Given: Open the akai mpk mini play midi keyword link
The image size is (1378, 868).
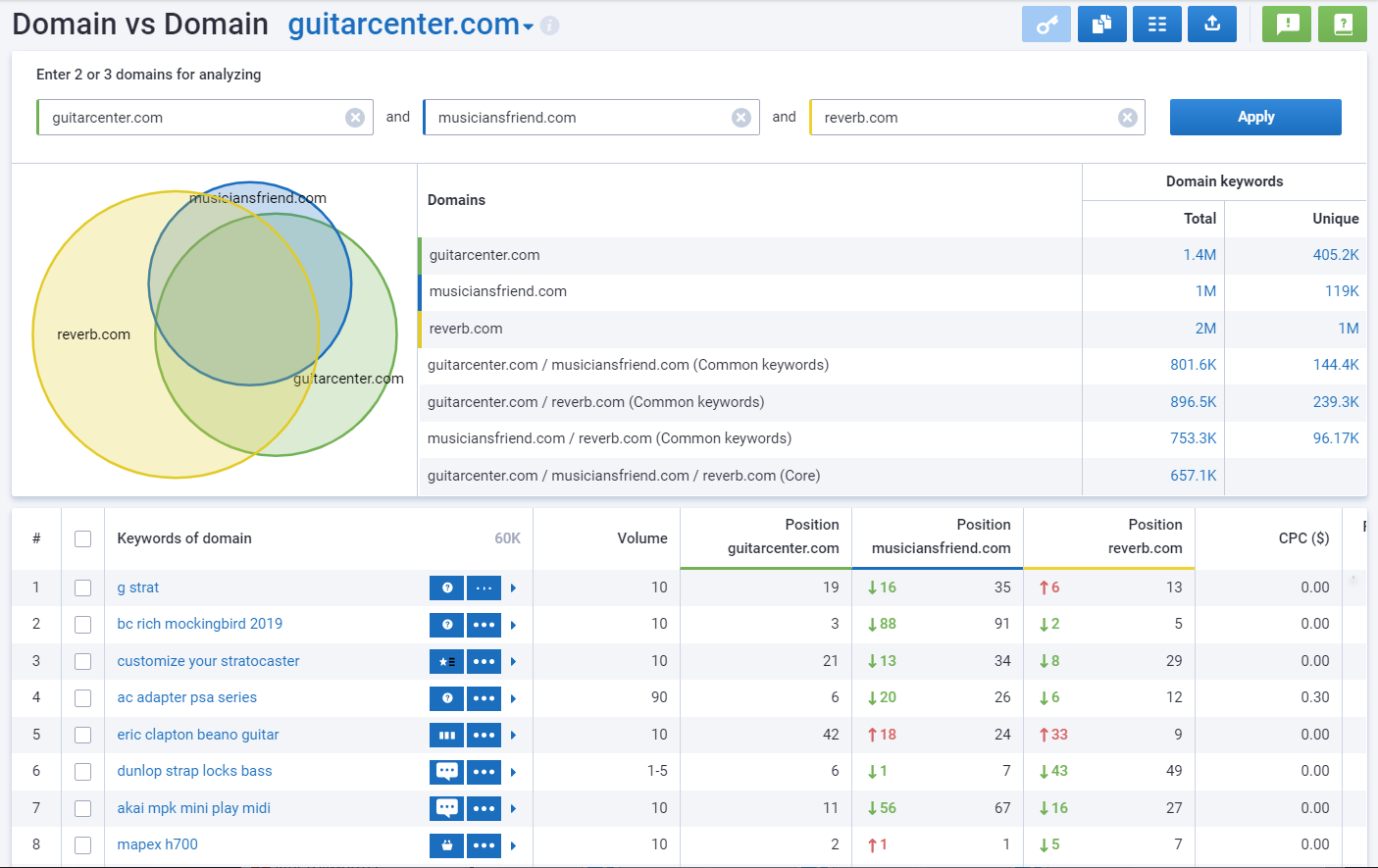Looking at the screenshot, I should pyautogui.click(x=193, y=808).
